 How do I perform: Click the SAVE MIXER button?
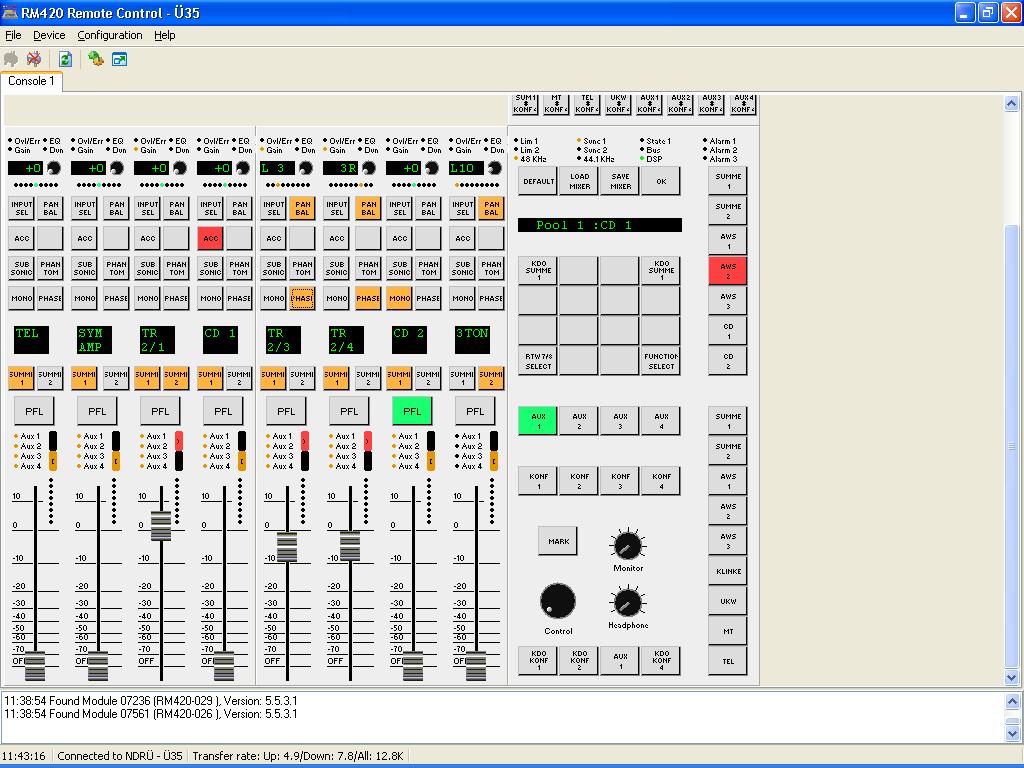tap(620, 181)
